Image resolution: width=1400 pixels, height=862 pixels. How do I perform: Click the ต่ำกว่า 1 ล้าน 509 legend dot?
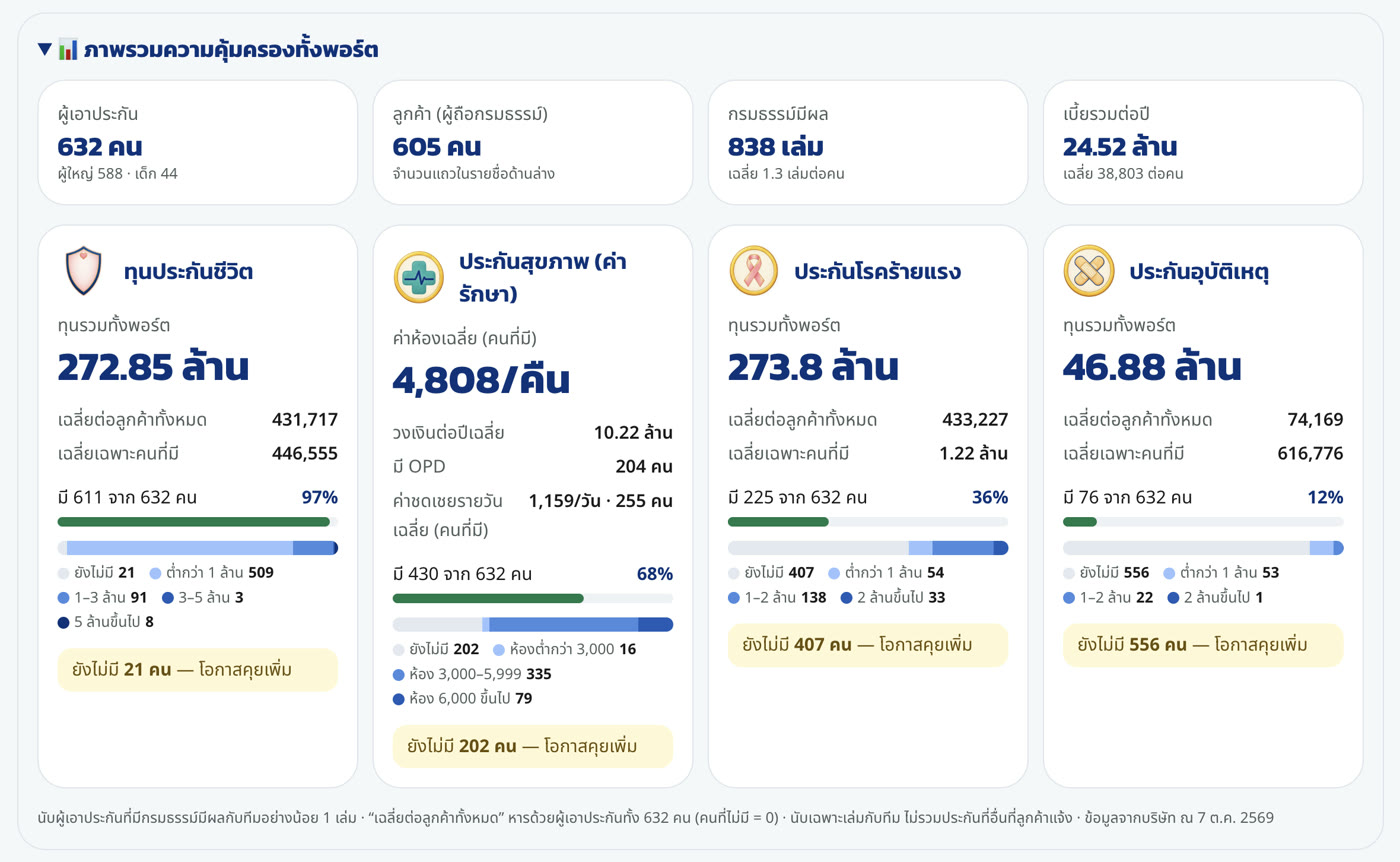tap(155, 573)
